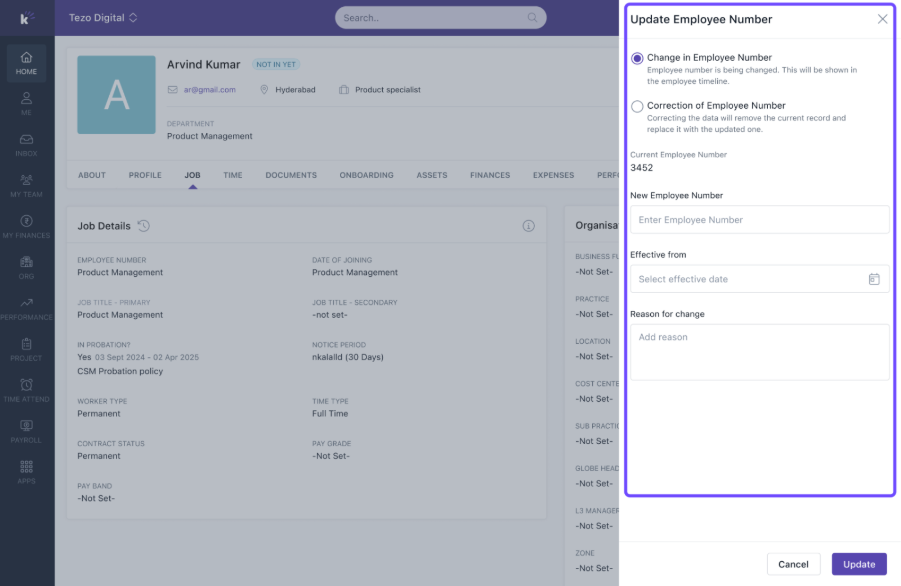The width and height of the screenshot is (901, 586).
Task: Close the Update Employee Number panel
Action: (x=883, y=19)
